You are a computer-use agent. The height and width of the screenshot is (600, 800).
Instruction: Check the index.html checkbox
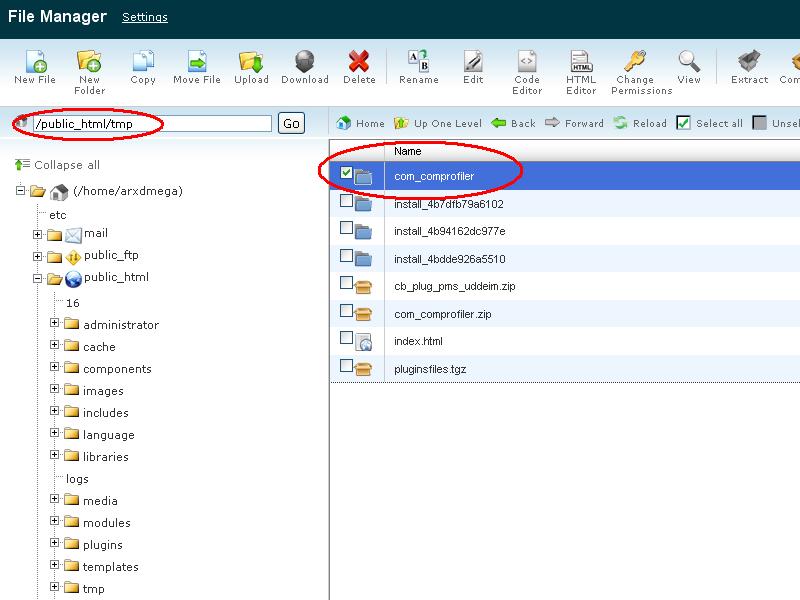click(346, 338)
